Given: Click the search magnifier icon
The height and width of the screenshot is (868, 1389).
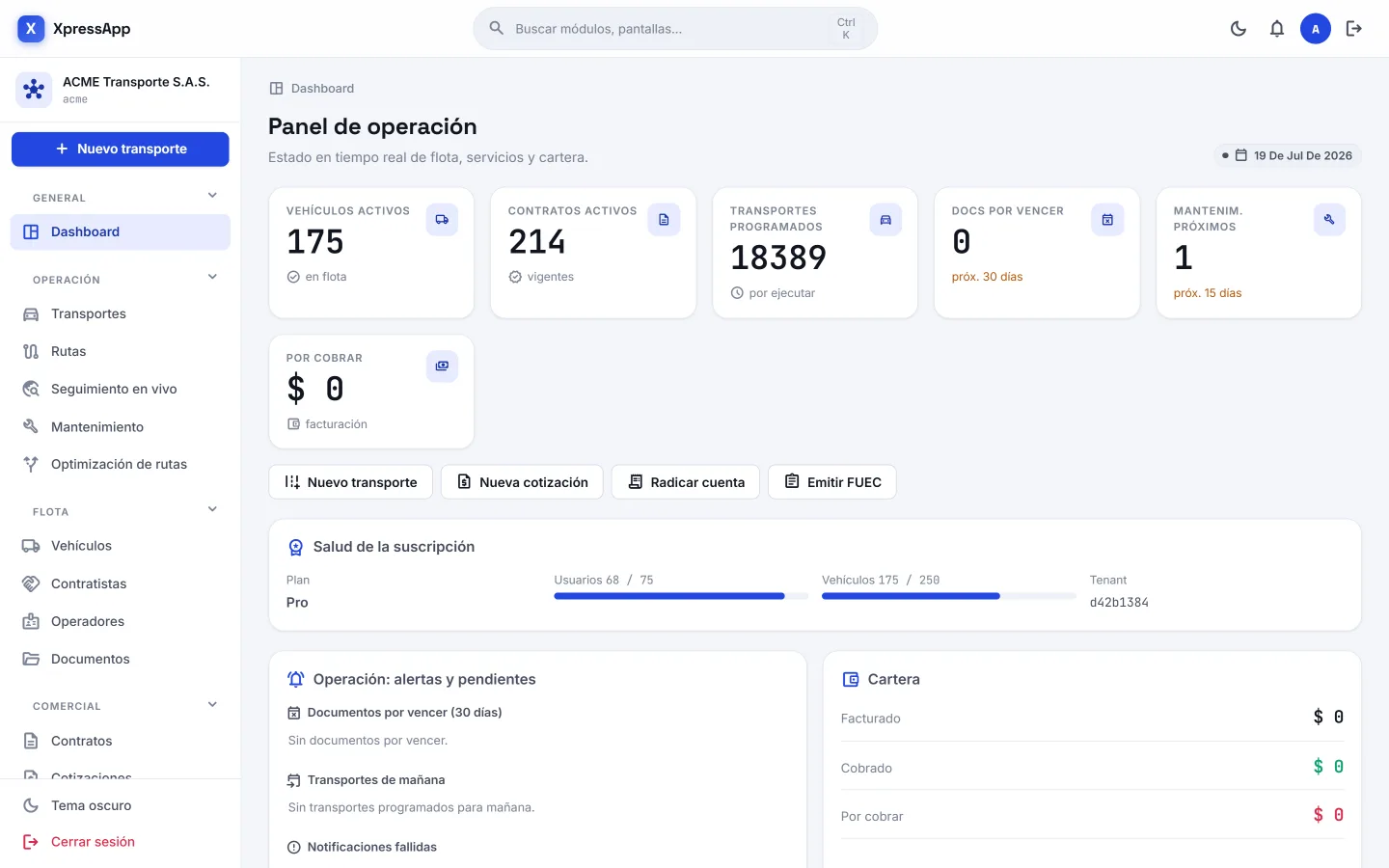Looking at the screenshot, I should pyautogui.click(x=497, y=28).
